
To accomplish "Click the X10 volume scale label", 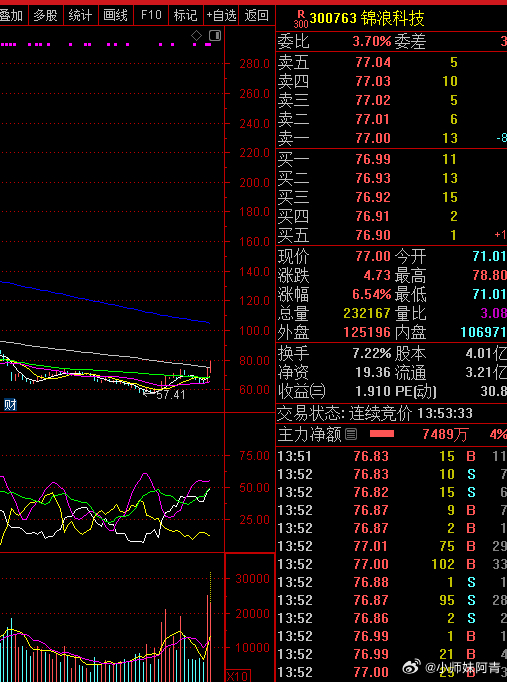I will [x=237, y=676].
